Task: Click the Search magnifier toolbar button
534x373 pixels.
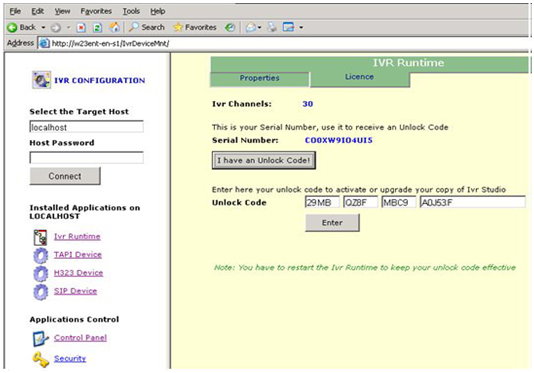Action: tap(146, 27)
